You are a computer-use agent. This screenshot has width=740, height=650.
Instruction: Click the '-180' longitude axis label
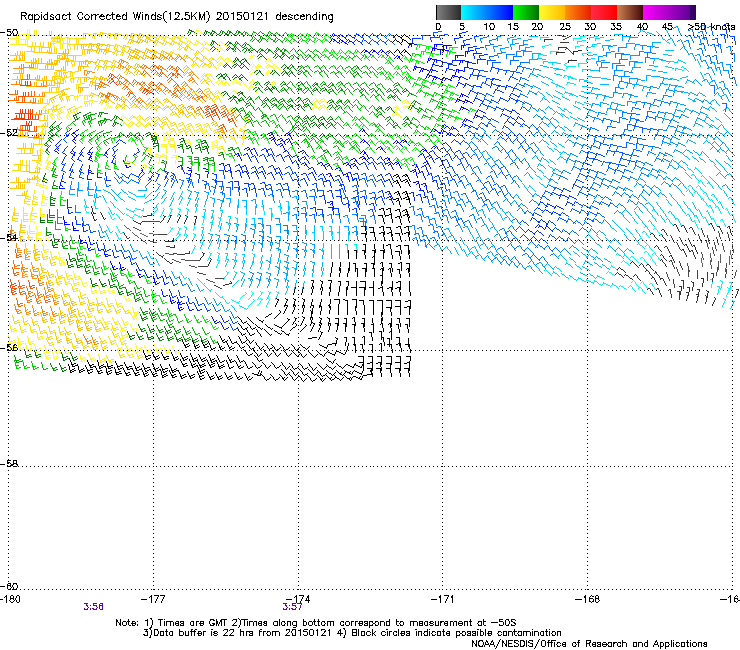pos(10,599)
